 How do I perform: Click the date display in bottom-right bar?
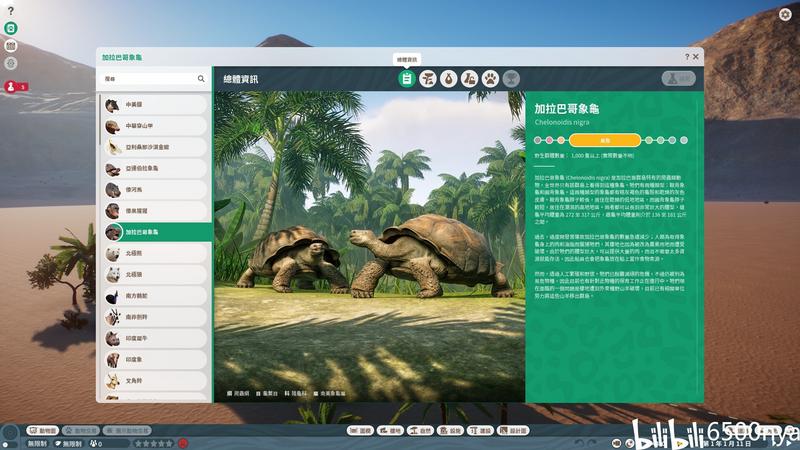pos(727,444)
